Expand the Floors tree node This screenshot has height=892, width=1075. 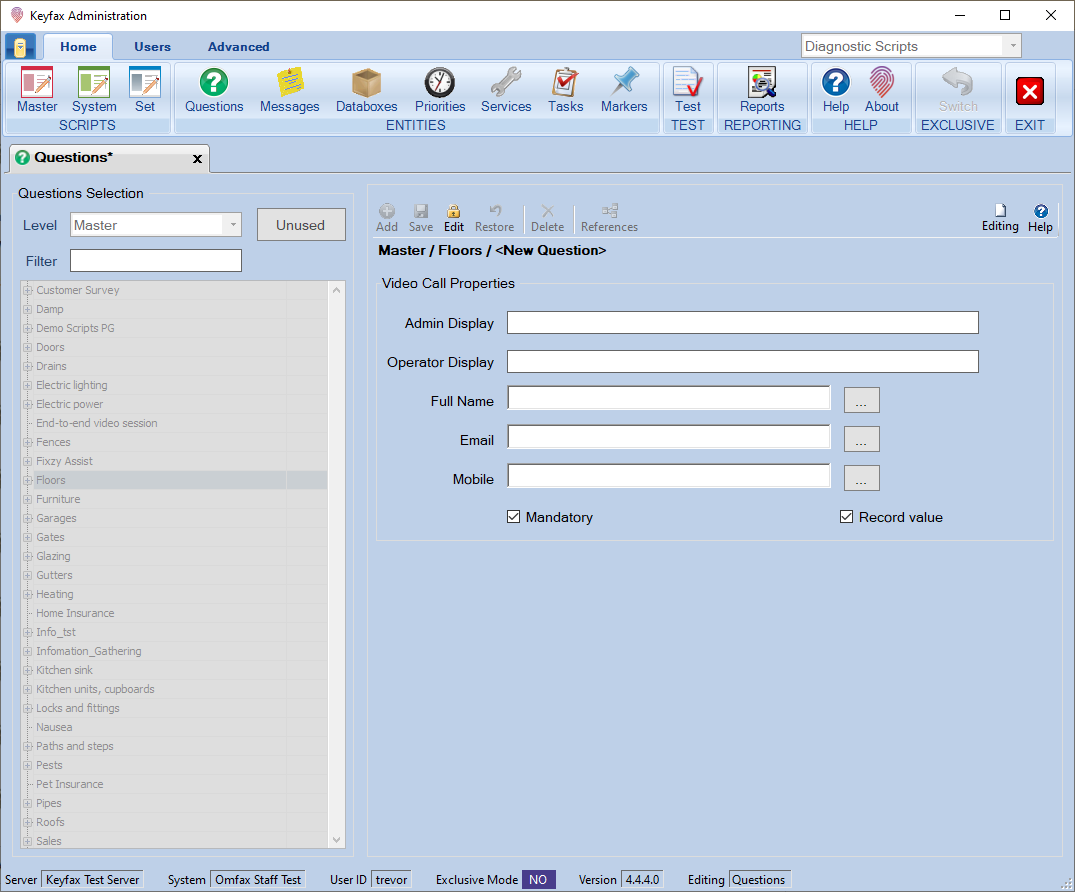(27, 480)
